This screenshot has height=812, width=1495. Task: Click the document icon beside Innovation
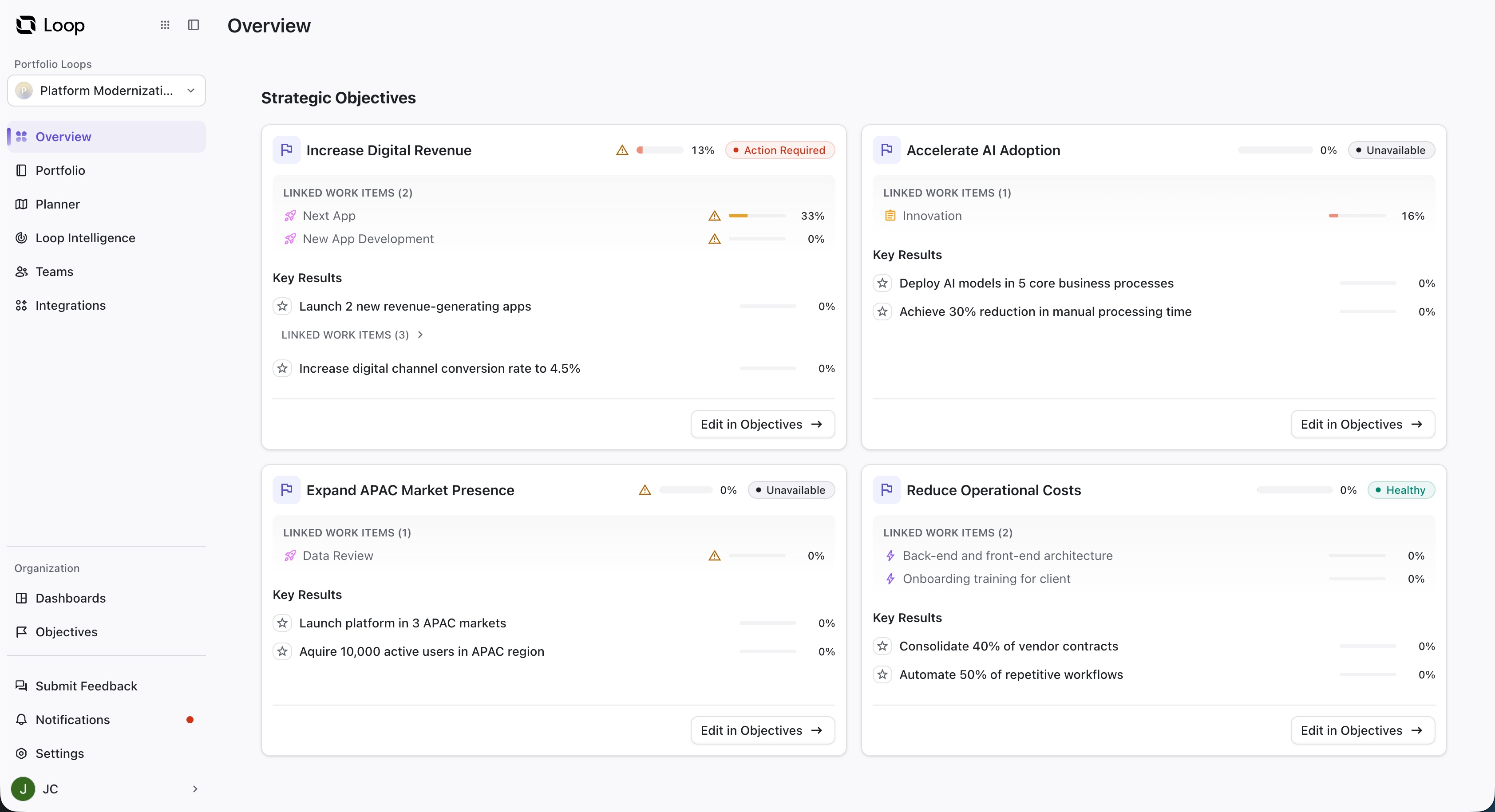click(890, 216)
